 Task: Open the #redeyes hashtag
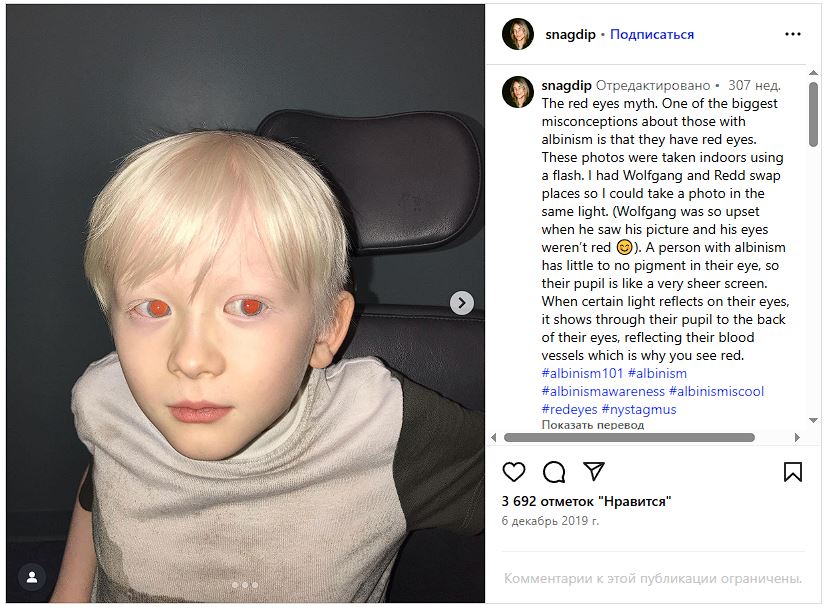click(x=569, y=409)
